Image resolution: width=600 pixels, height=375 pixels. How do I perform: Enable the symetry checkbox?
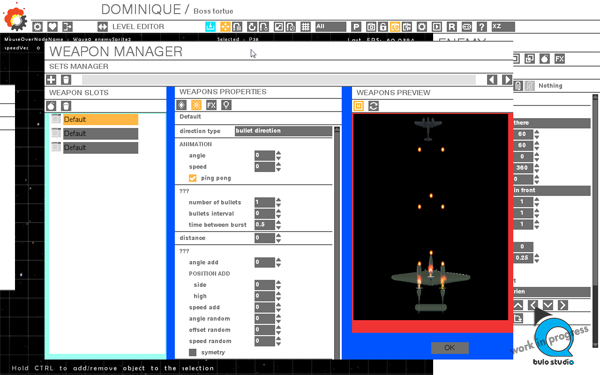(192, 352)
